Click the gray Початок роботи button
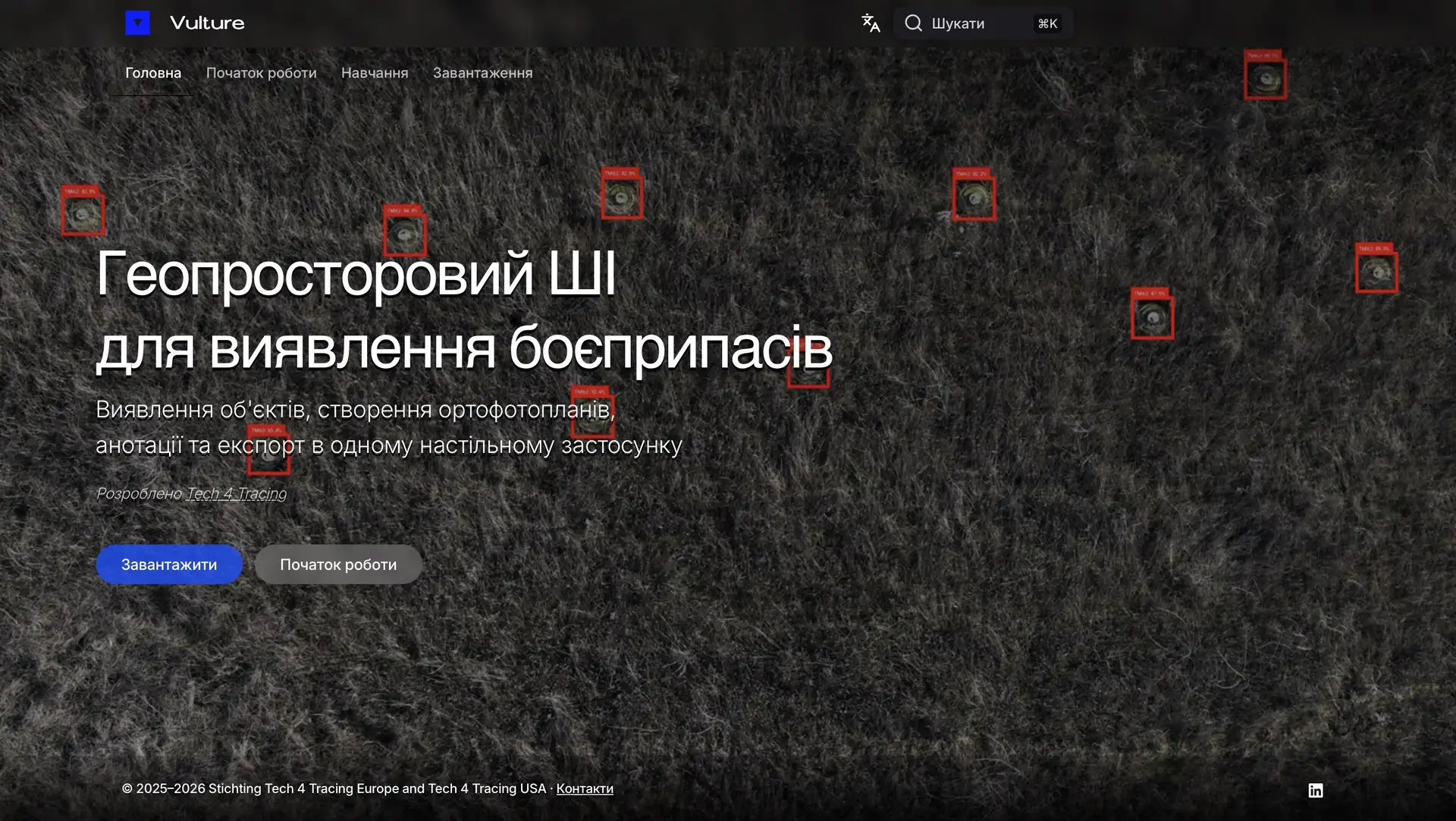The image size is (1456, 821). 338,565
